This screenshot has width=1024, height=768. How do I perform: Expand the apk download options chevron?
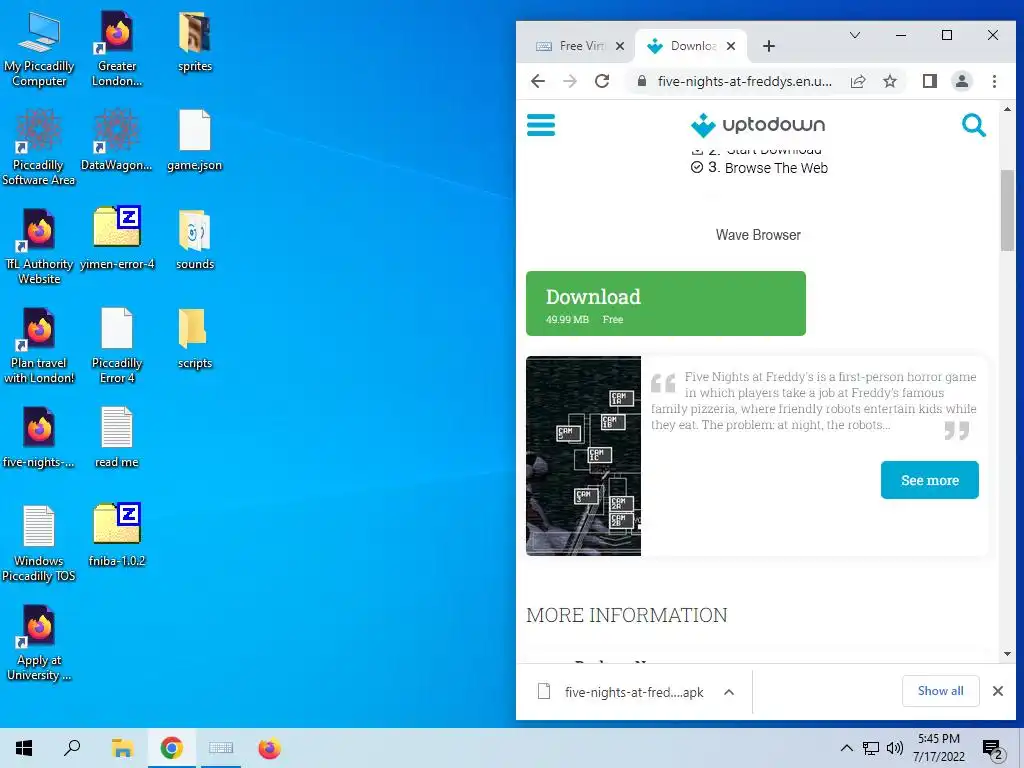tap(729, 692)
